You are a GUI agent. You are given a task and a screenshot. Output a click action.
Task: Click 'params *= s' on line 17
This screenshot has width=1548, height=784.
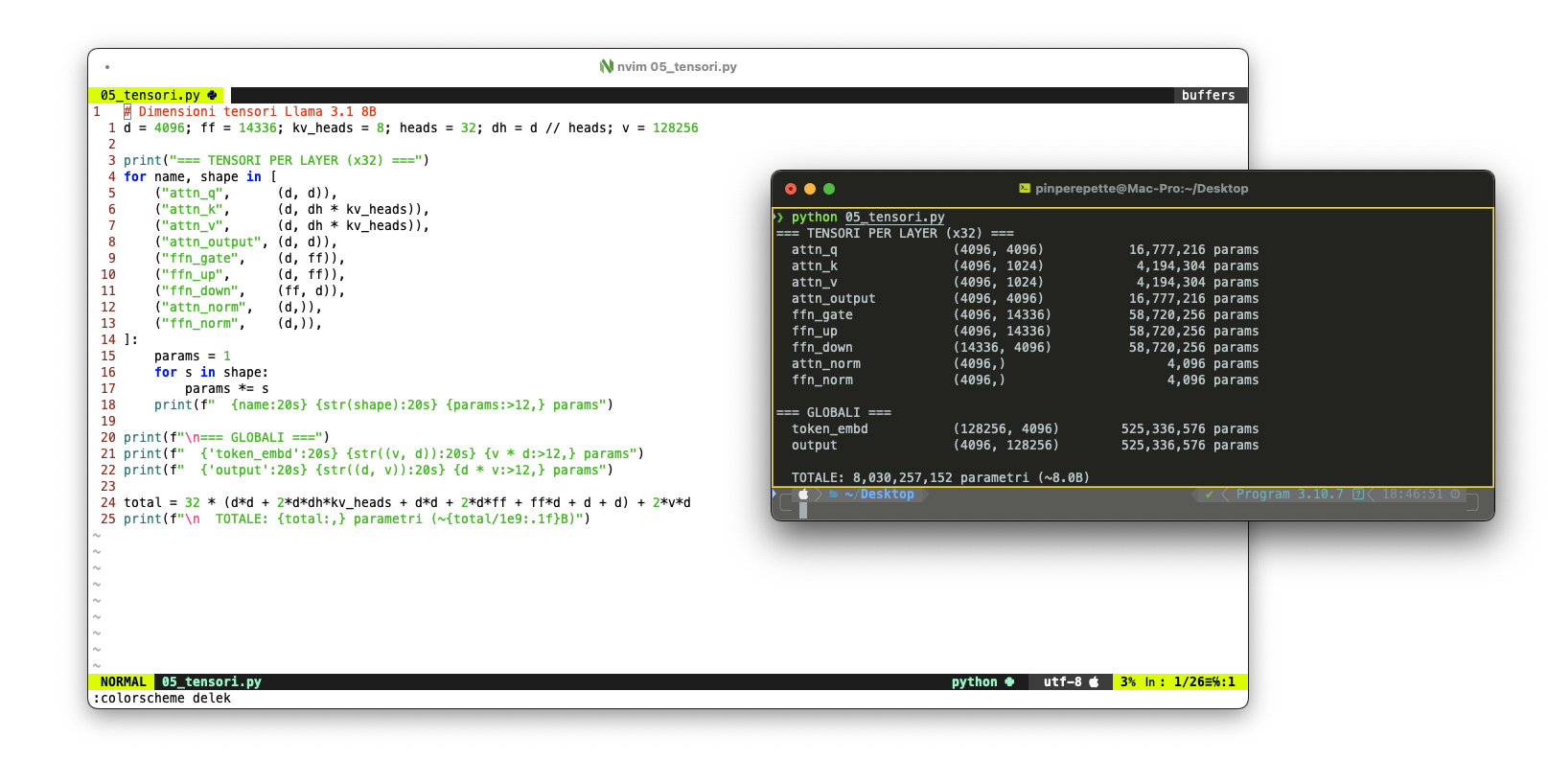click(x=226, y=388)
